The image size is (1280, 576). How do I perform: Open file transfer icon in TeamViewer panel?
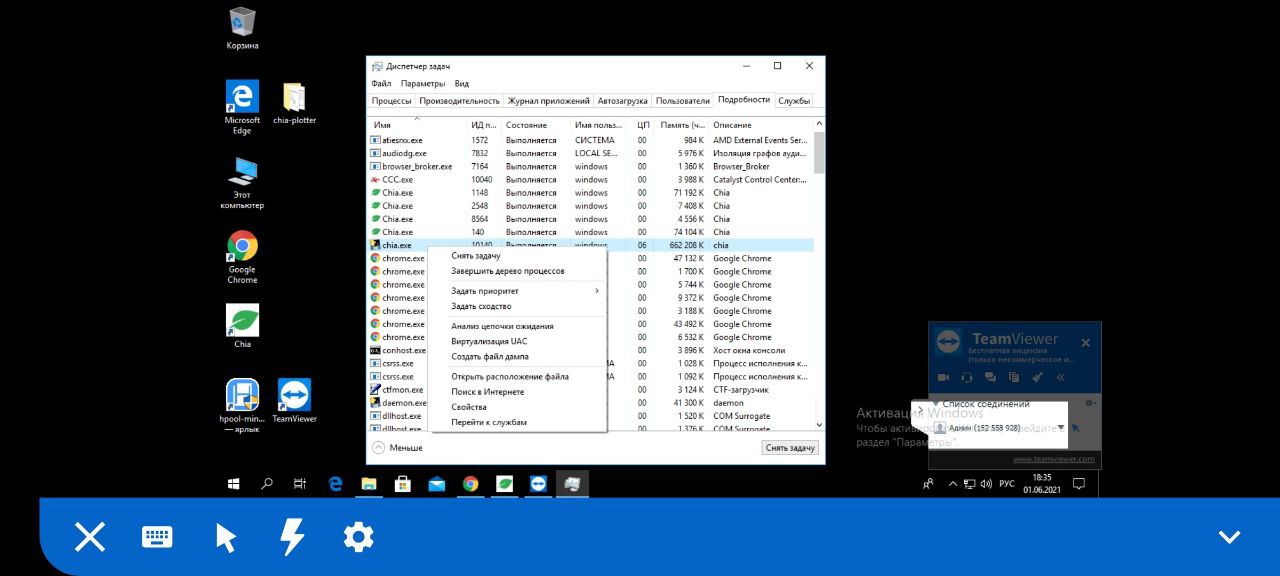pos(1014,377)
